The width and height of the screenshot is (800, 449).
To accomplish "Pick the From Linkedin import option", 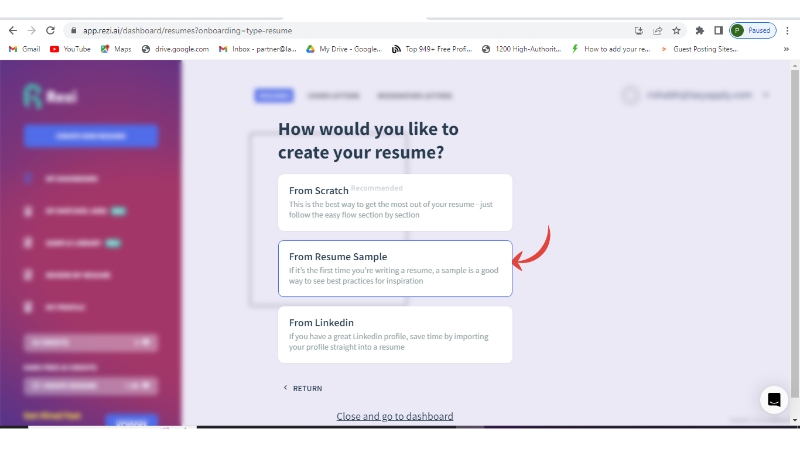I will pos(395,334).
